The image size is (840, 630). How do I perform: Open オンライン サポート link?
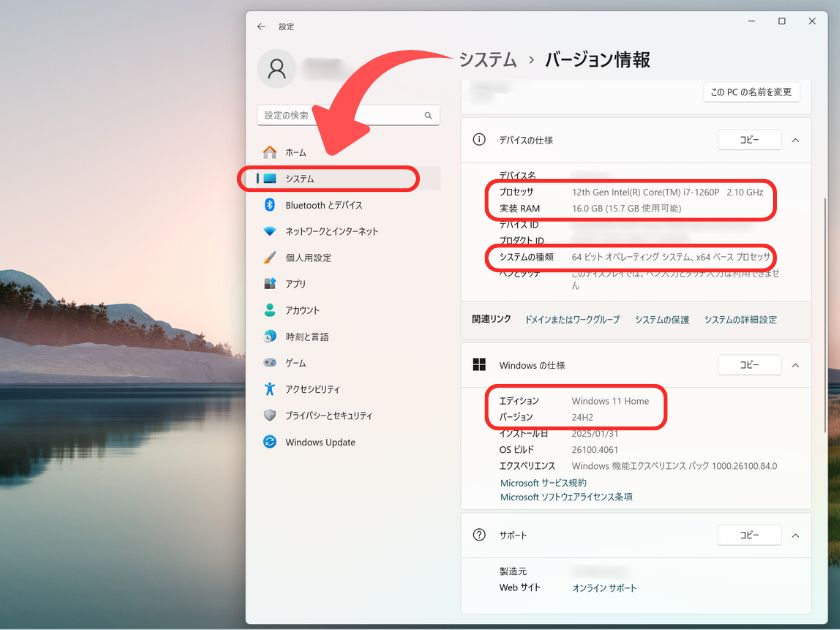coord(604,588)
